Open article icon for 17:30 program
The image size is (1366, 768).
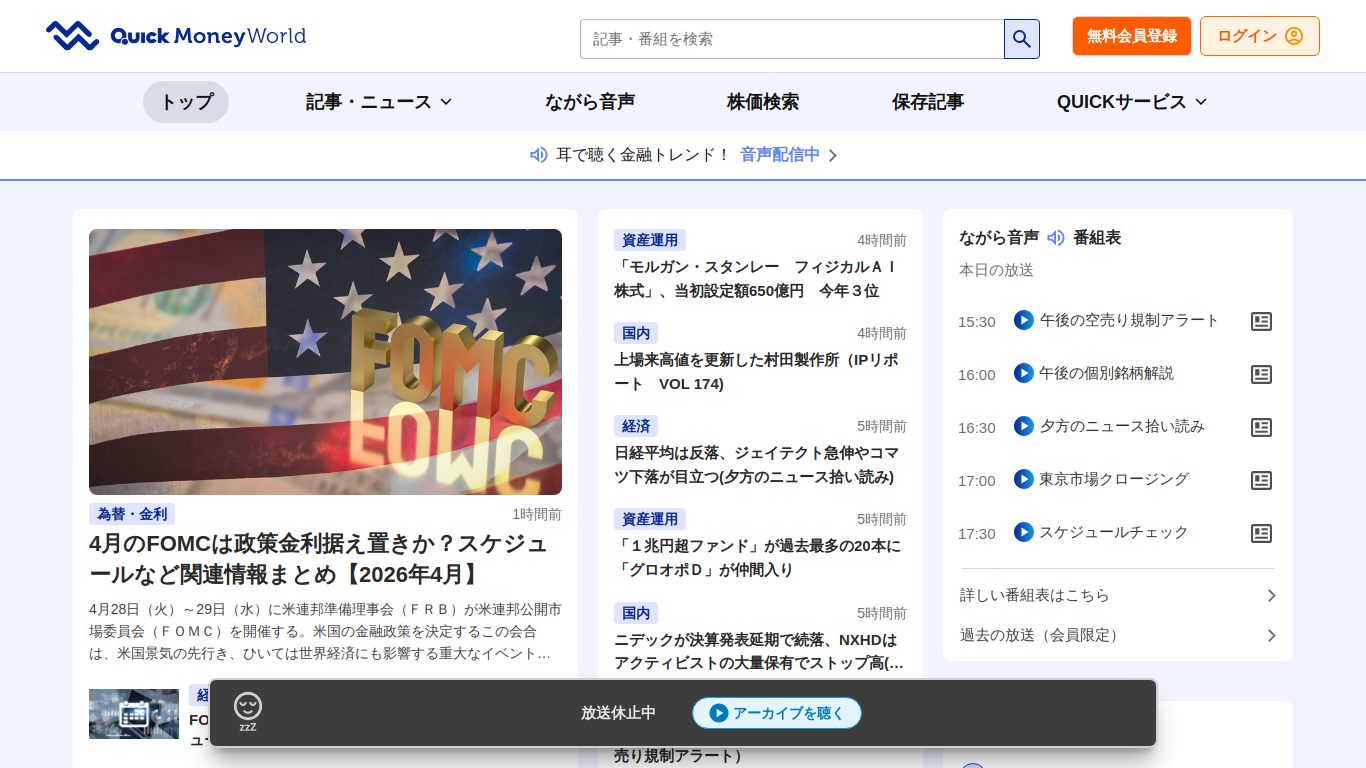coord(1262,533)
